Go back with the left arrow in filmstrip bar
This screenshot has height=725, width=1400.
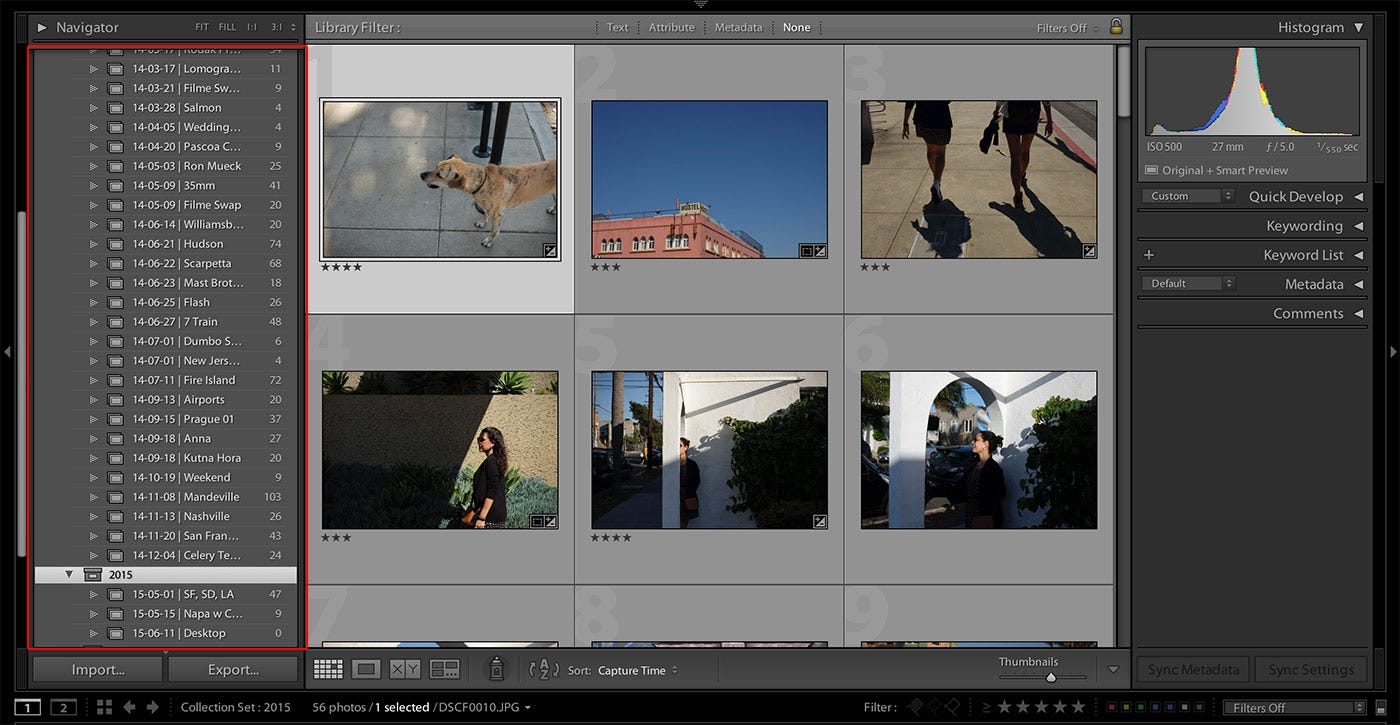(x=129, y=707)
